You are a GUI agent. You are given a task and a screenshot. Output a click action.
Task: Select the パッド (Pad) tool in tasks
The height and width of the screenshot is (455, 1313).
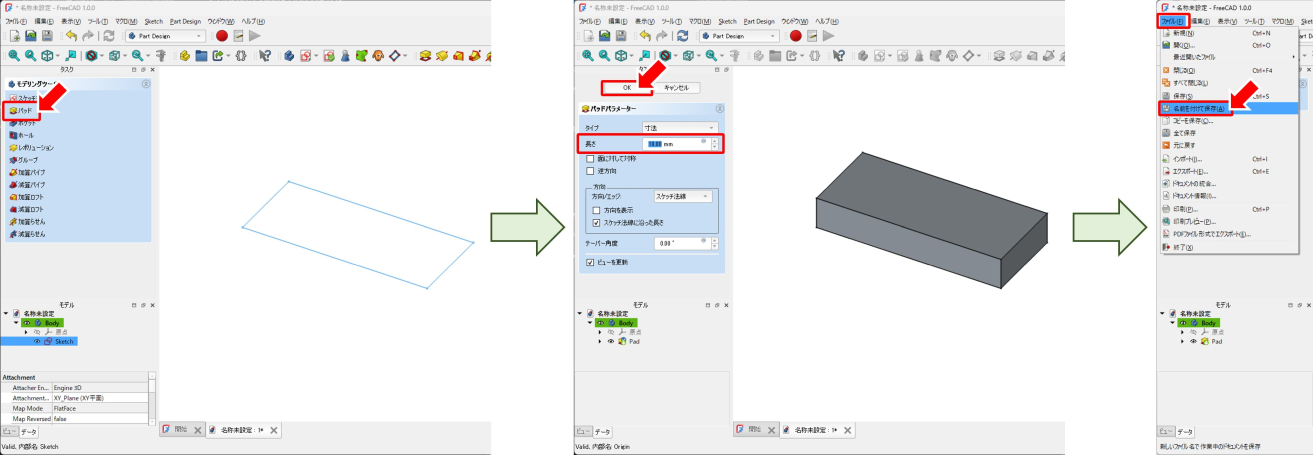[x=27, y=110]
